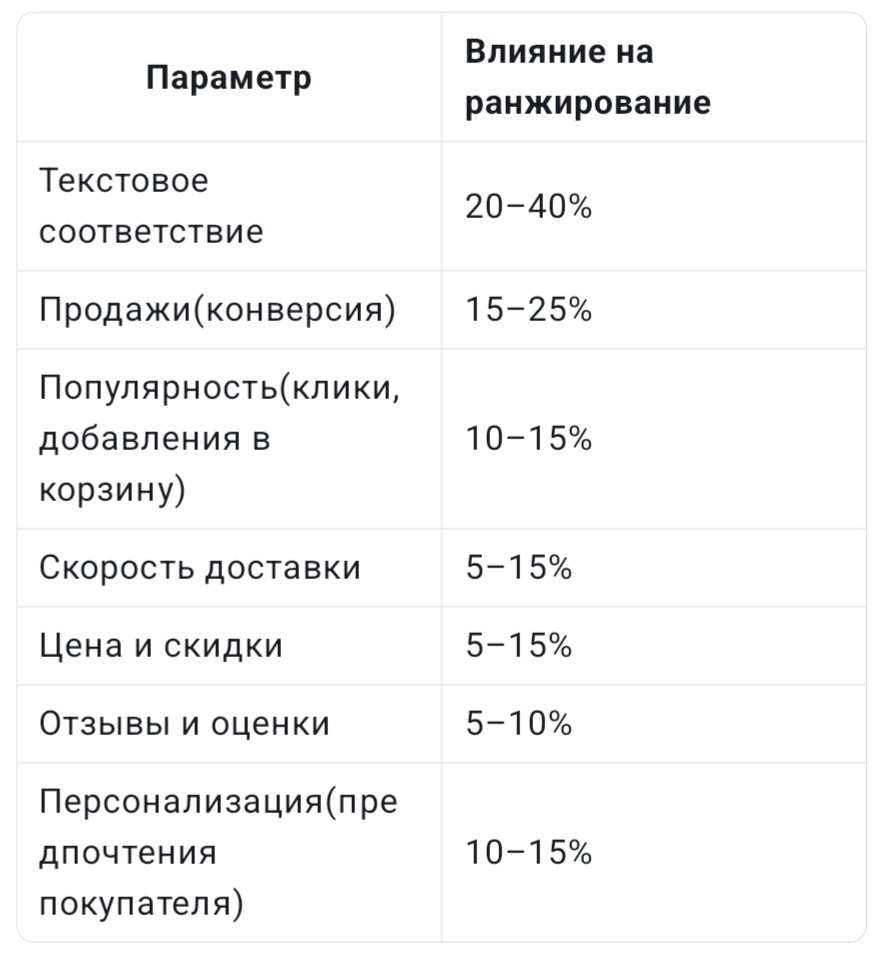The height and width of the screenshot is (954, 879).
Task: Click the '5–10%' value cell
Action: coord(518,724)
